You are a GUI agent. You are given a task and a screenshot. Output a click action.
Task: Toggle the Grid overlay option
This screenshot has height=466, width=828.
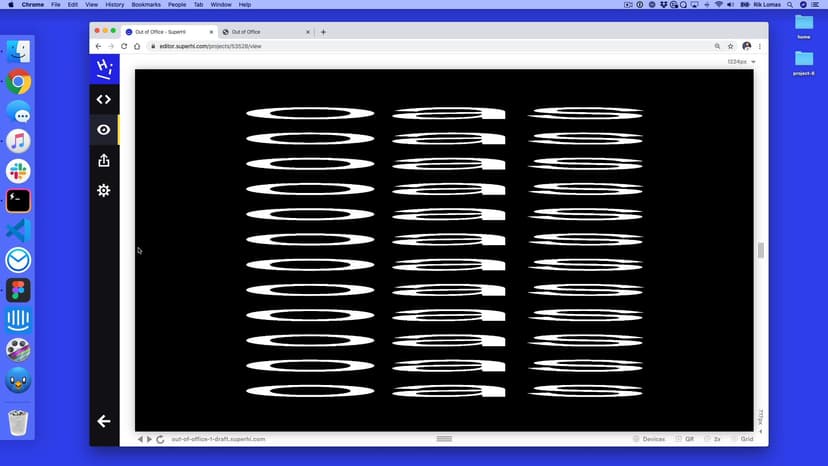(x=741, y=439)
